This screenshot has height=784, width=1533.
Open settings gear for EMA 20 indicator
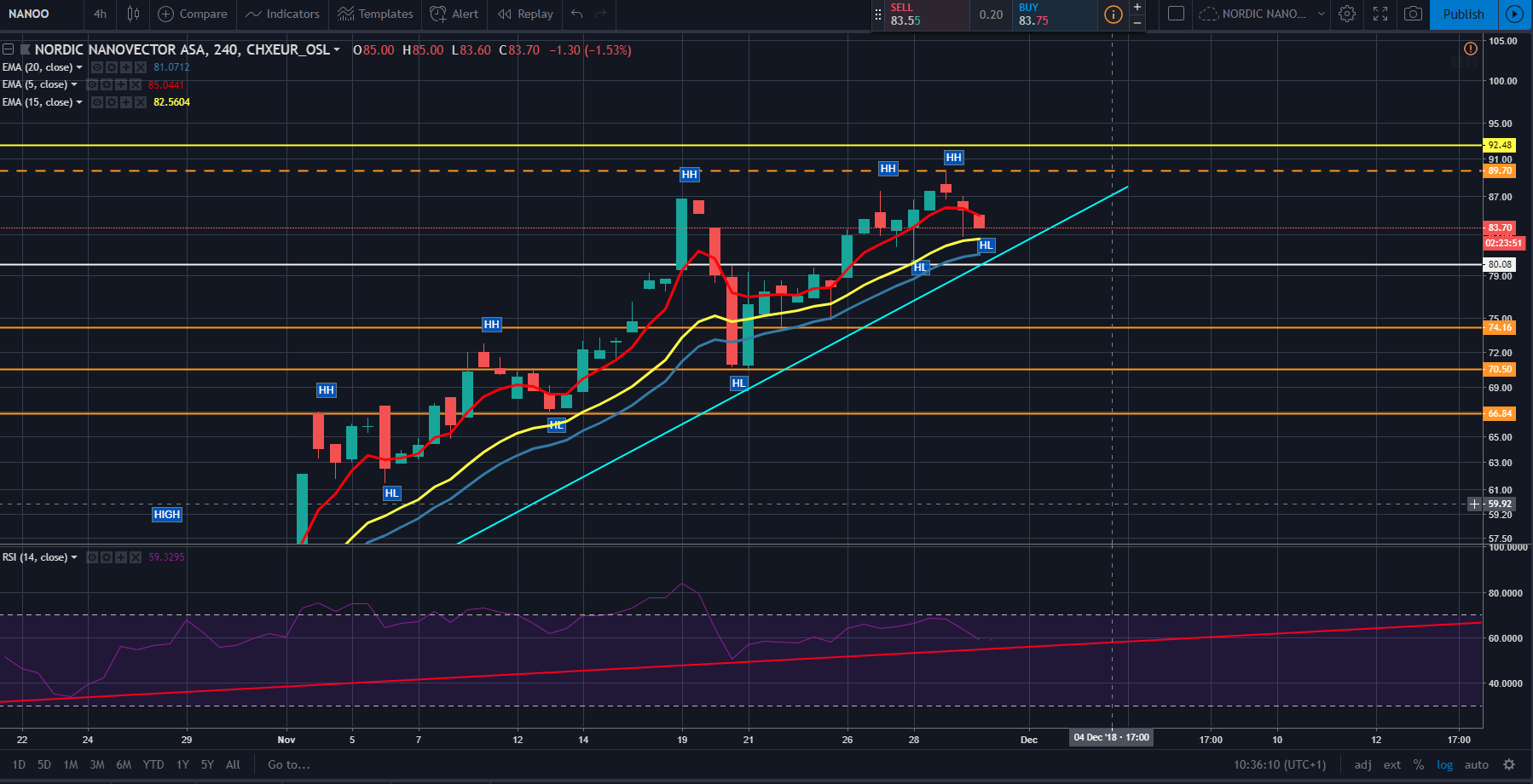pos(112,67)
